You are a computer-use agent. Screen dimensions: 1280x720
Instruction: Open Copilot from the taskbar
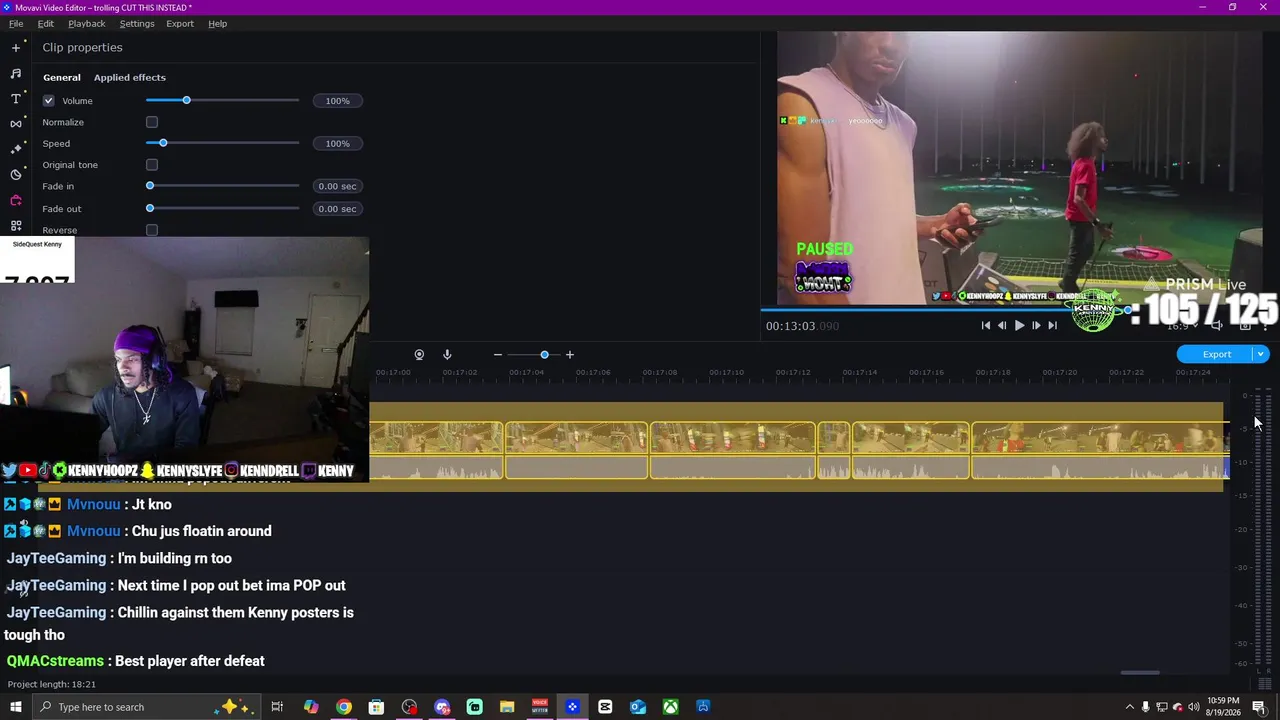[311, 707]
